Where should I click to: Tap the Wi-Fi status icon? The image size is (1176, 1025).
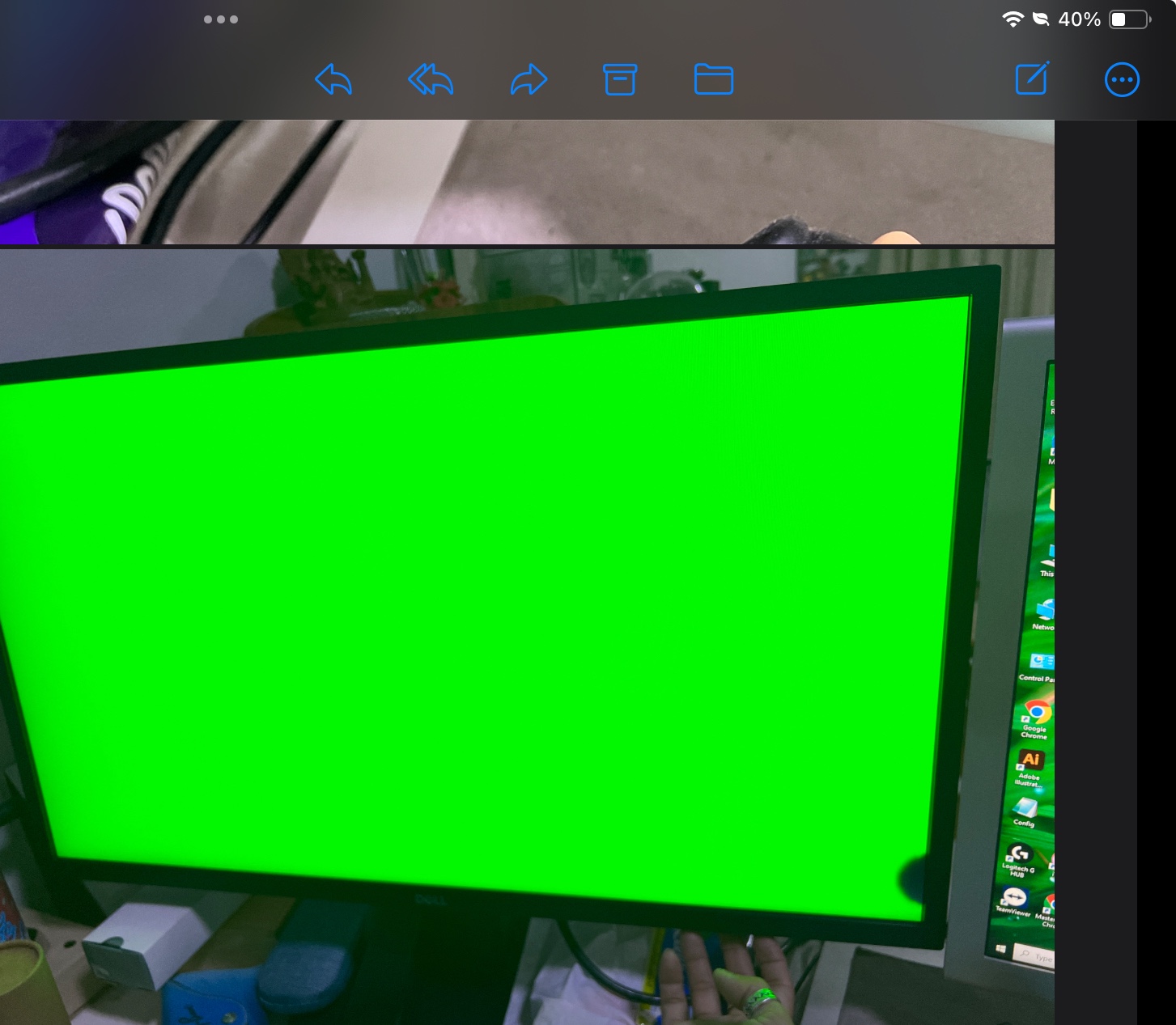coord(1013,19)
